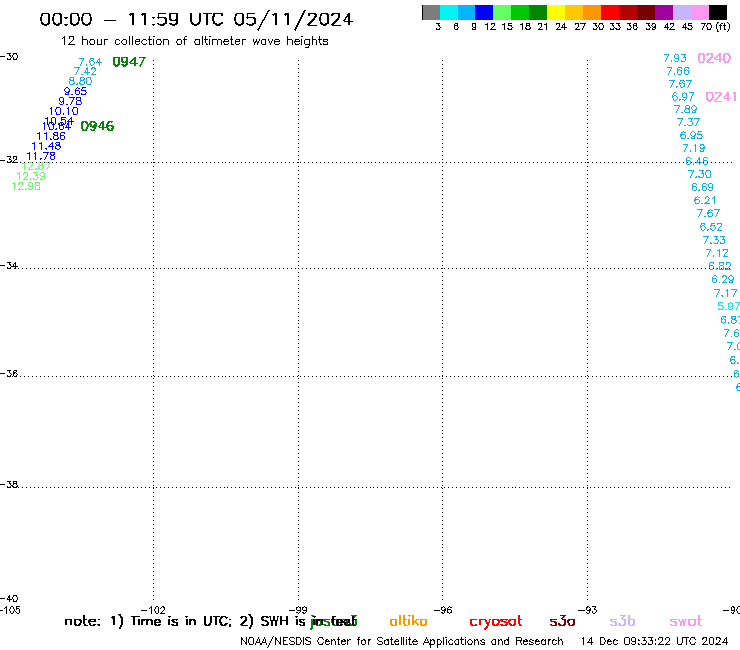The width and height of the screenshot is (740, 650).
Task: Click the light green value '12.98'
Action: tap(26, 186)
